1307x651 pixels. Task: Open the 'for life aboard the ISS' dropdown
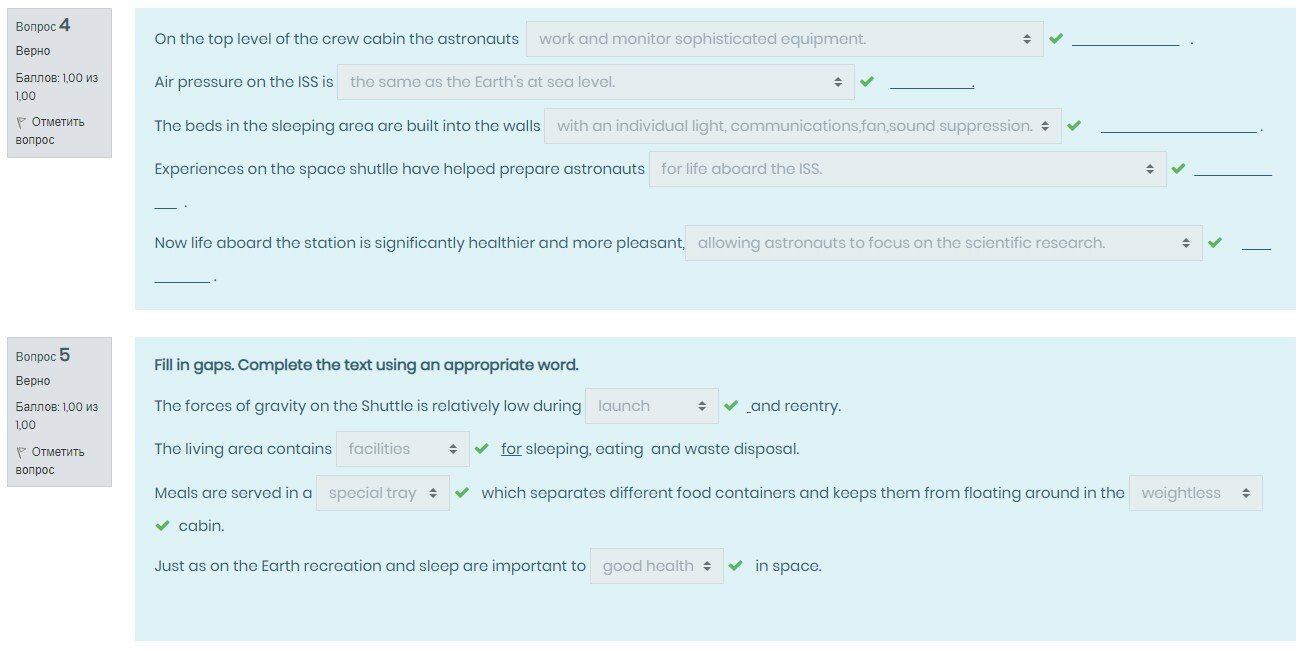(907, 169)
